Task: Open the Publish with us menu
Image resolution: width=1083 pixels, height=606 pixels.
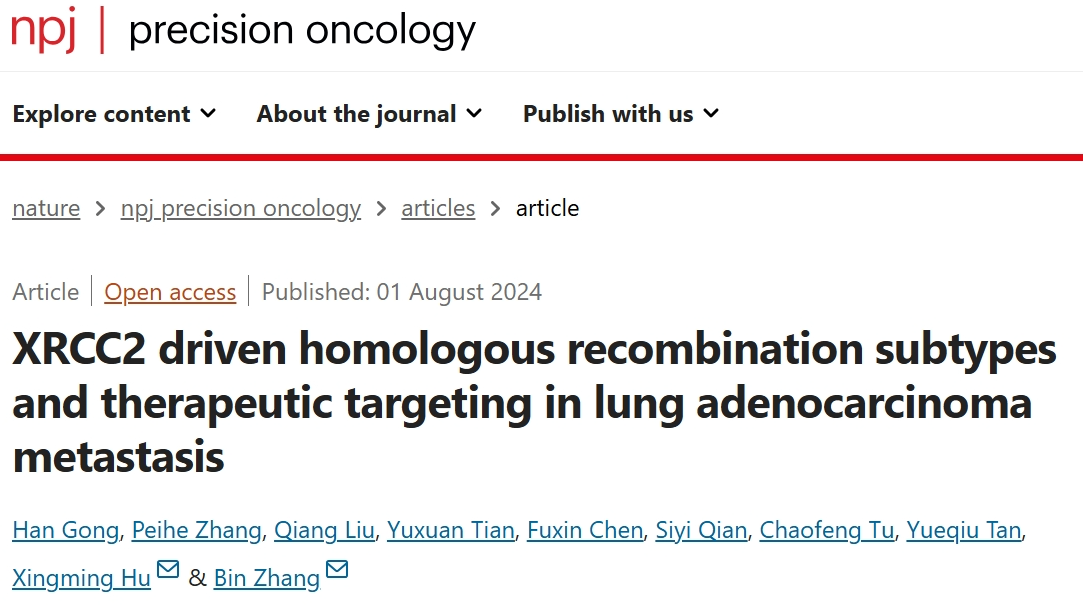Action: [621, 113]
